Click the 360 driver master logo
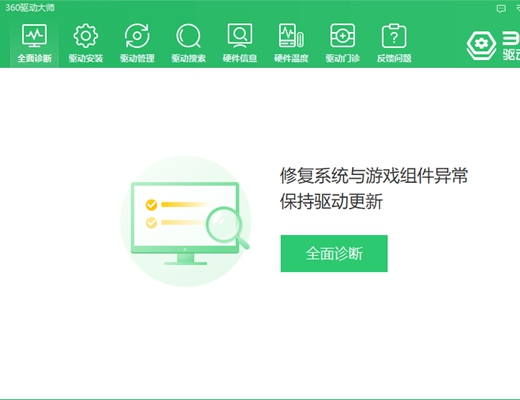Image resolution: width=520 pixels, height=400 pixels. tap(493, 46)
